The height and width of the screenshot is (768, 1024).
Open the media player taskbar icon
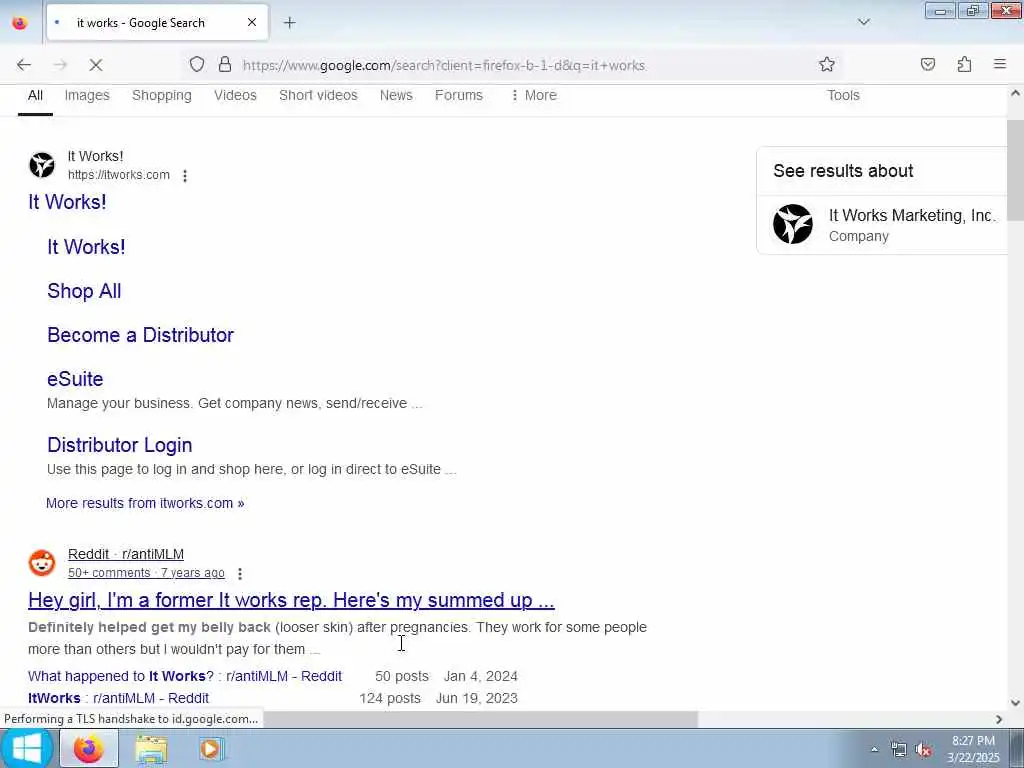tap(210, 749)
